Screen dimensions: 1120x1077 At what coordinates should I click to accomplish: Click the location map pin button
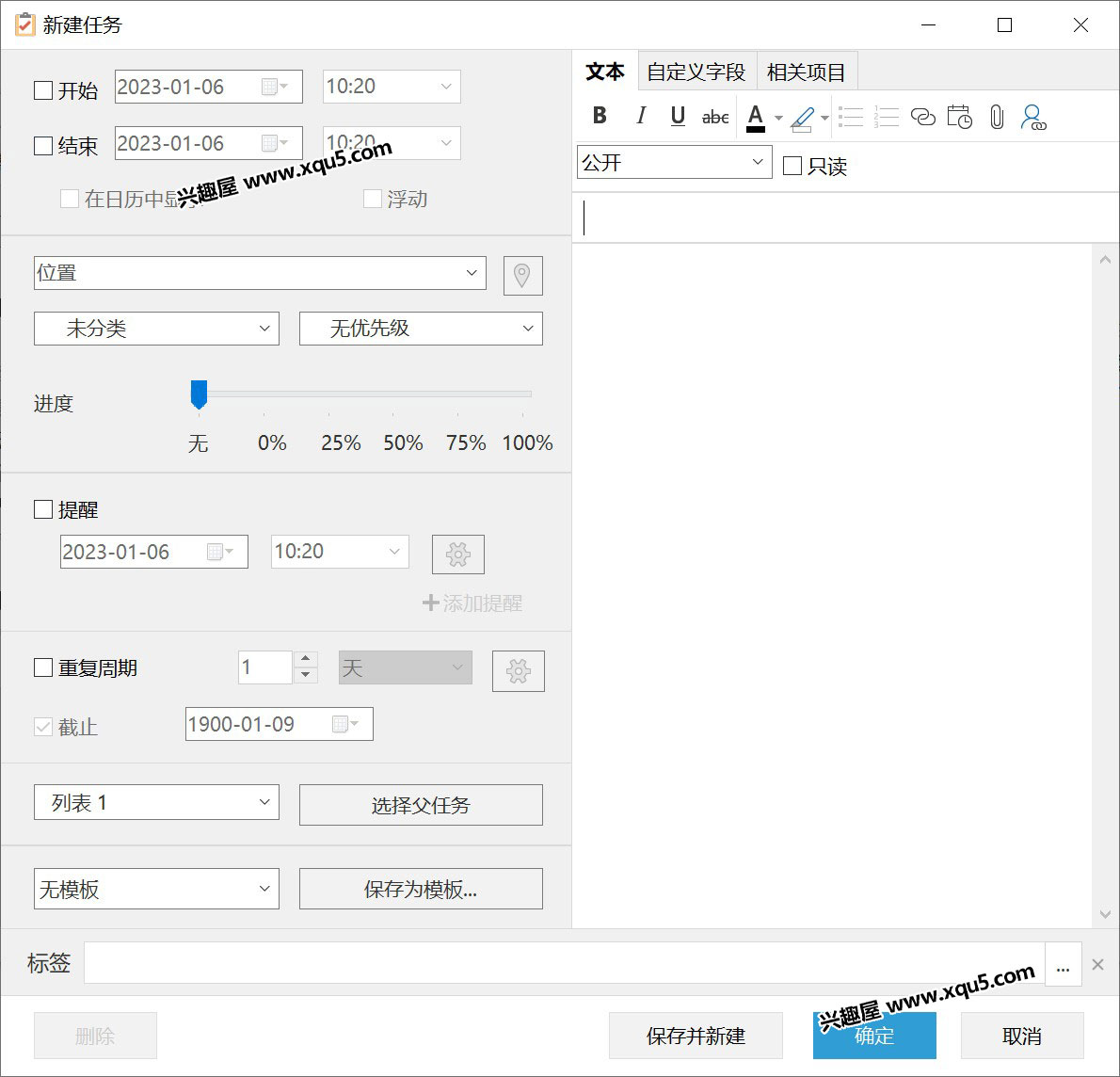coord(523,275)
